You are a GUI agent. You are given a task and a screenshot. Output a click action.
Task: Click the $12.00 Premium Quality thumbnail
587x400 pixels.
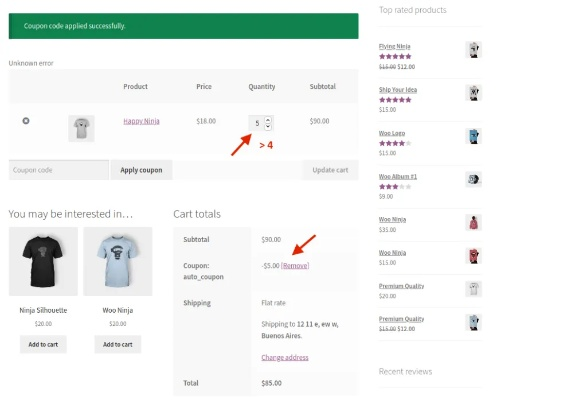474,322
